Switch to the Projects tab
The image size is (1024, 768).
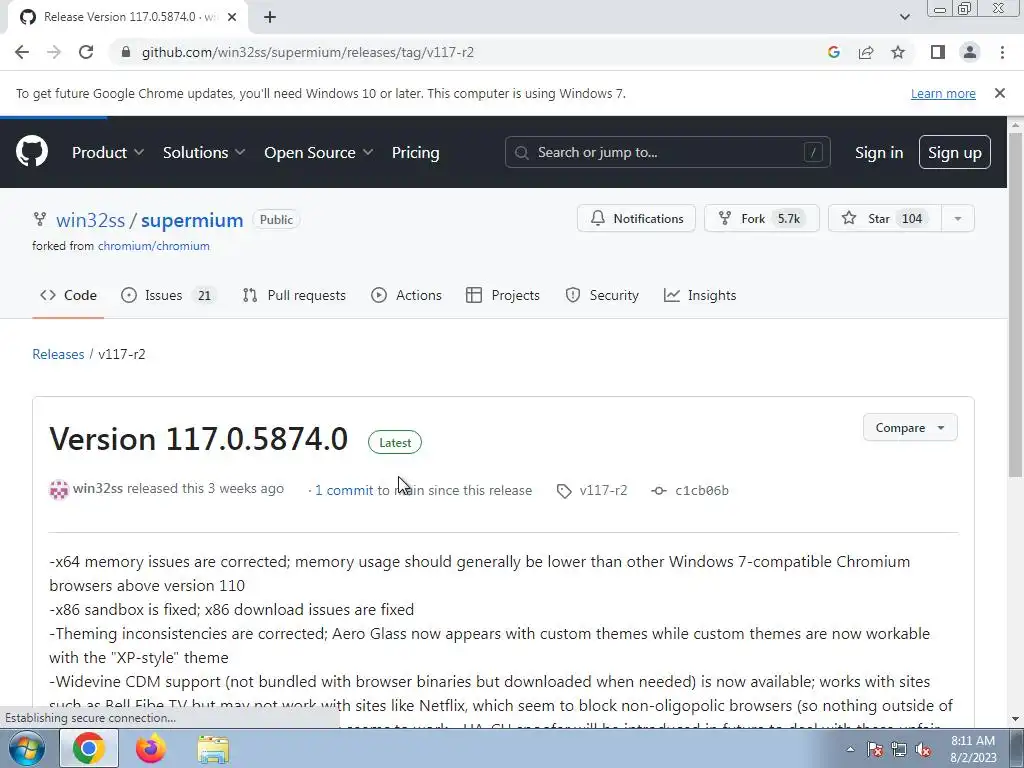coord(503,295)
